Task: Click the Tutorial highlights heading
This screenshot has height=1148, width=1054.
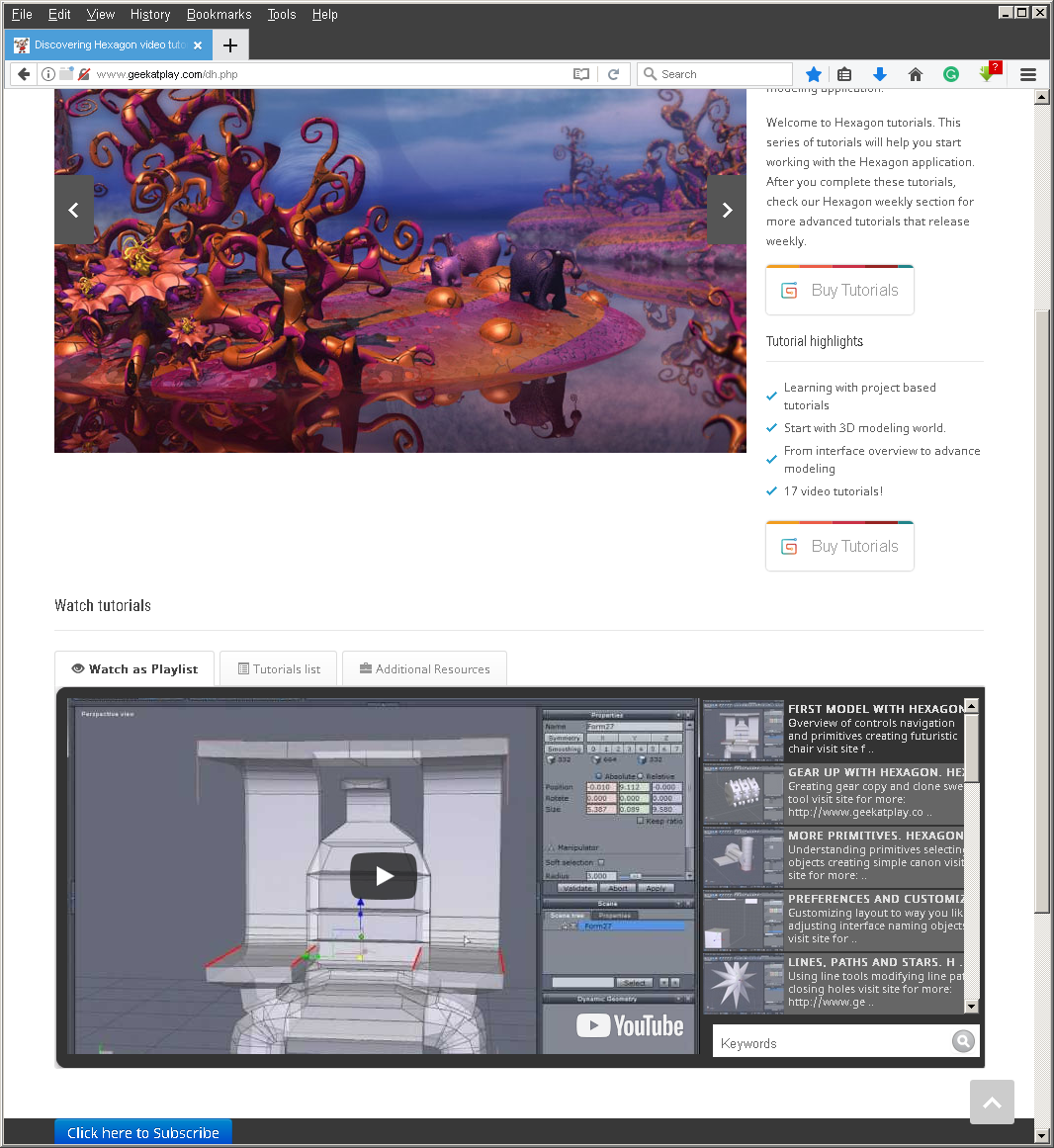Action: [x=815, y=341]
